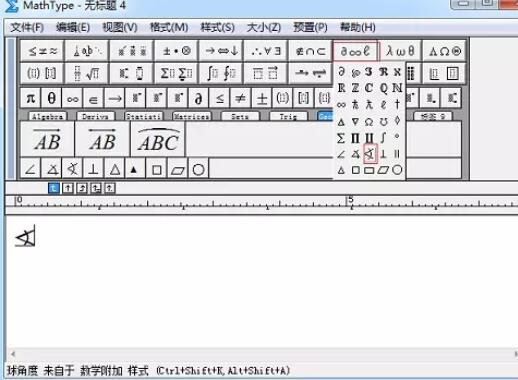
Task: Insert square brackets template from small bar
Action: tap(304, 98)
